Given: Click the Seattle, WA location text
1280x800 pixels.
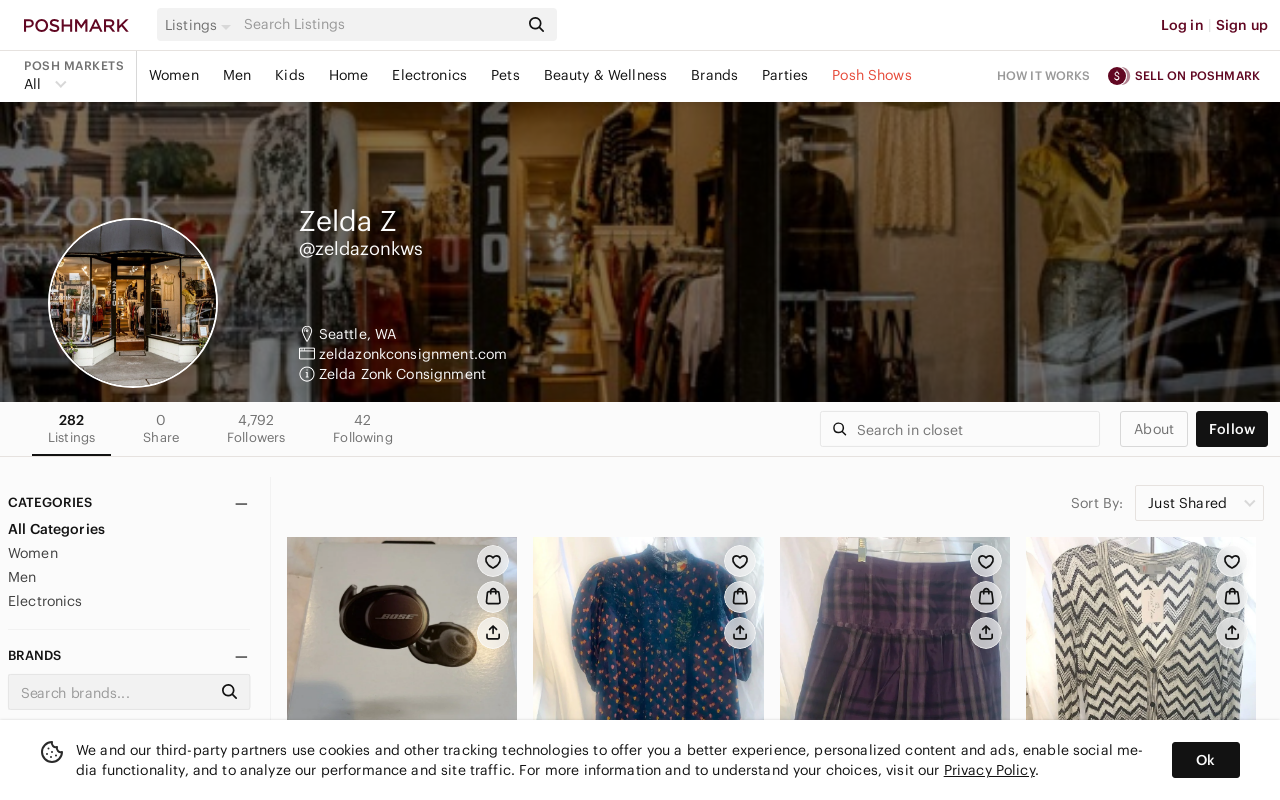Looking at the screenshot, I should (357, 334).
